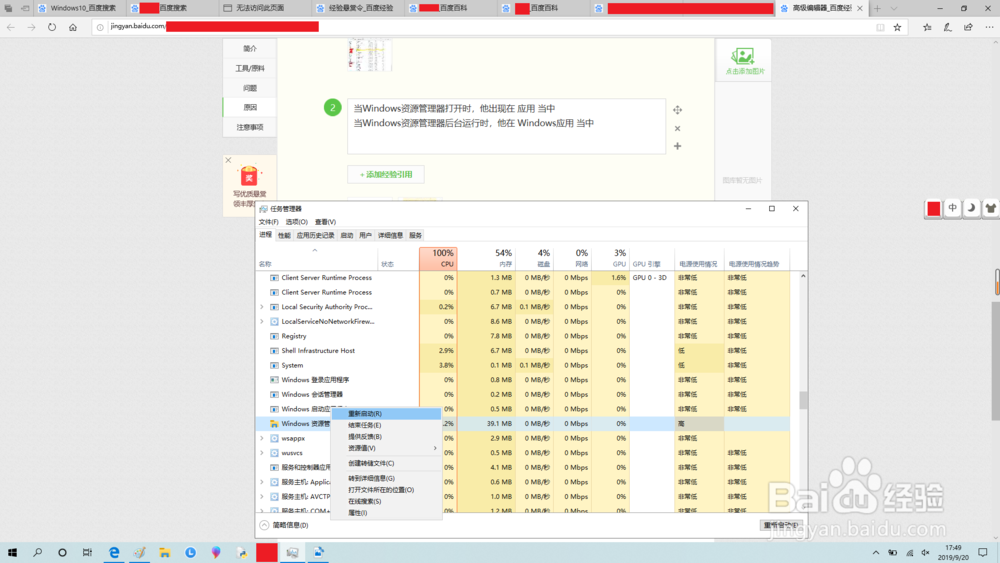
Task: Click the red square on input toolbar
Action: pos(933,208)
